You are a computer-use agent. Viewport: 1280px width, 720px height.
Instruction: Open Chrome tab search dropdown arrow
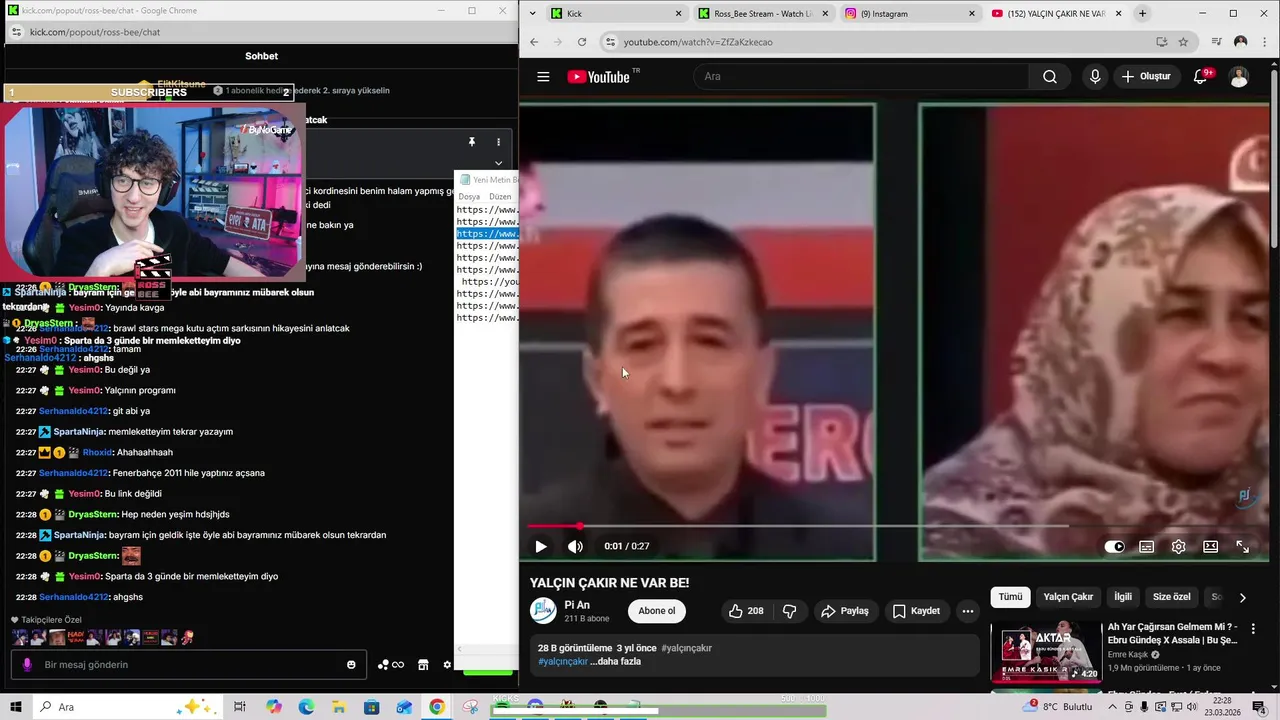[532, 14]
